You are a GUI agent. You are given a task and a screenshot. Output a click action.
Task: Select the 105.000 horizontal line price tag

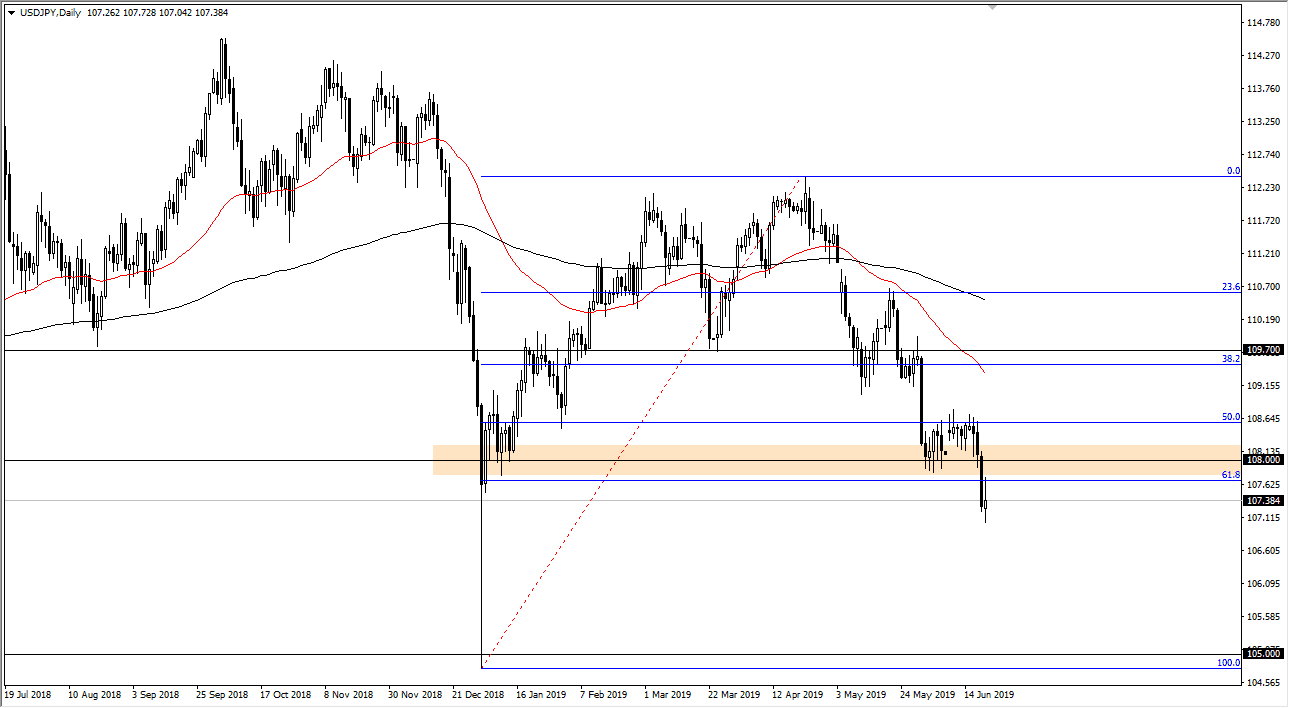click(x=1263, y=654)
